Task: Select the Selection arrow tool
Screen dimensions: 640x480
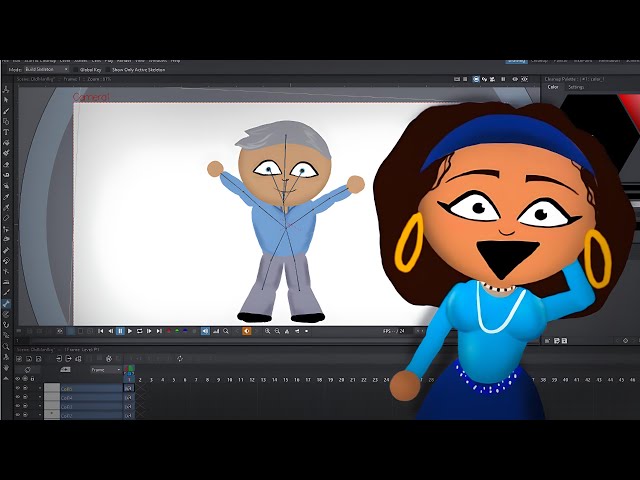Action: click(6, 100)
